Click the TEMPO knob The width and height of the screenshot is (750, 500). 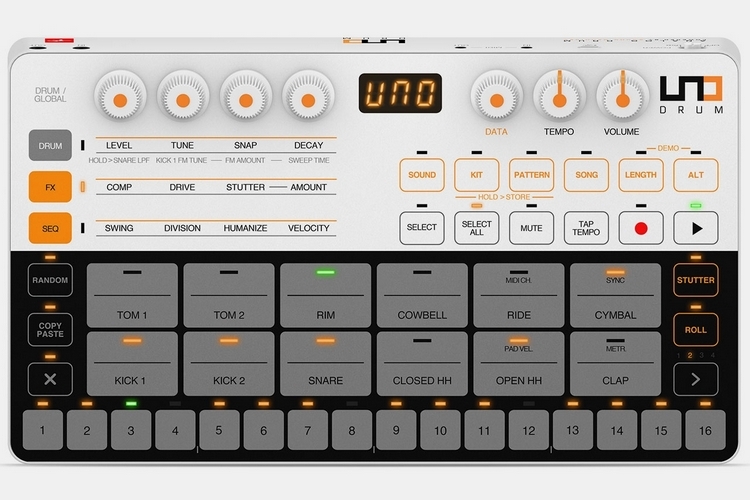pos(559,96)
